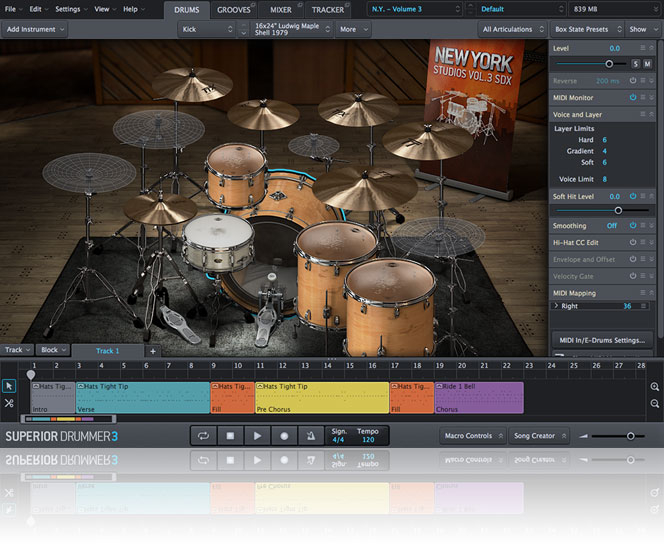Click the Play button in transport

point(257,436)
